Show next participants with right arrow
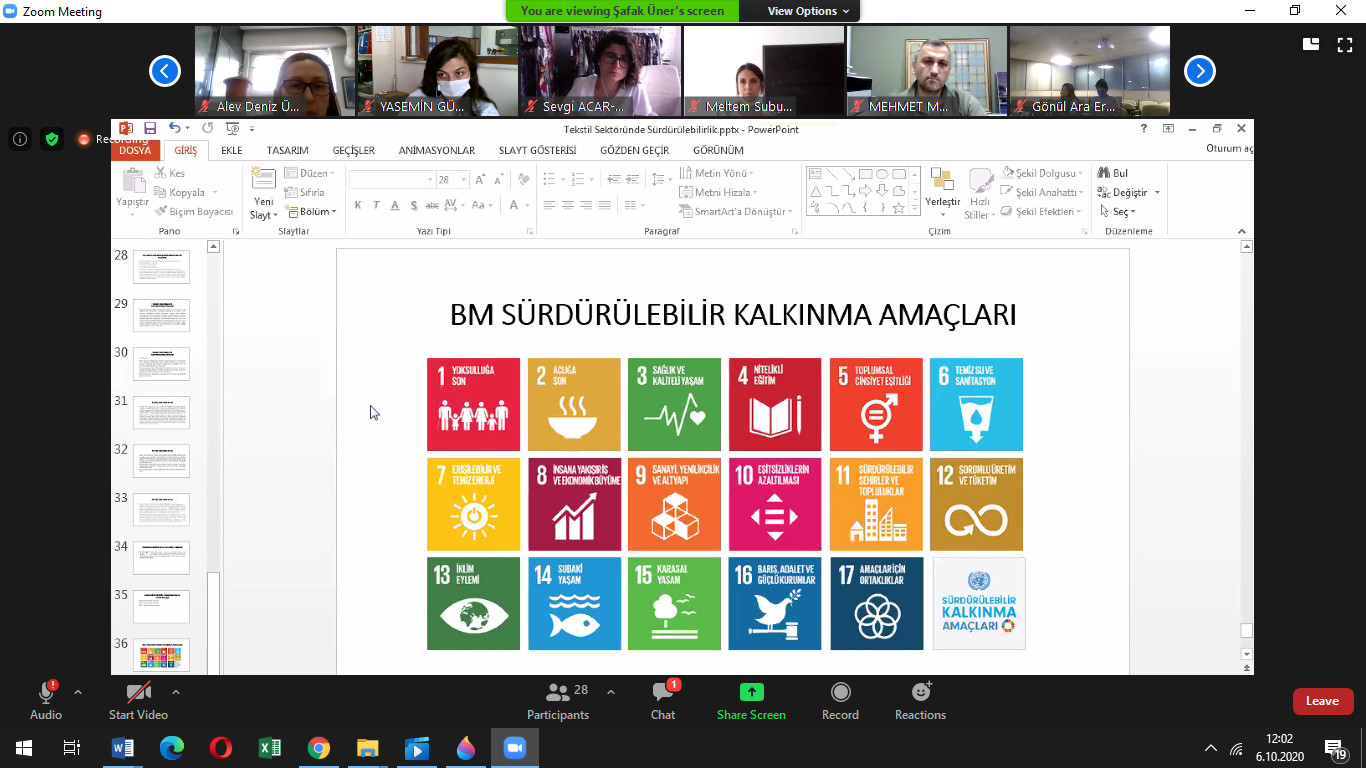The width and height of the screenshot is (1366, 768). coord(1200,71)
